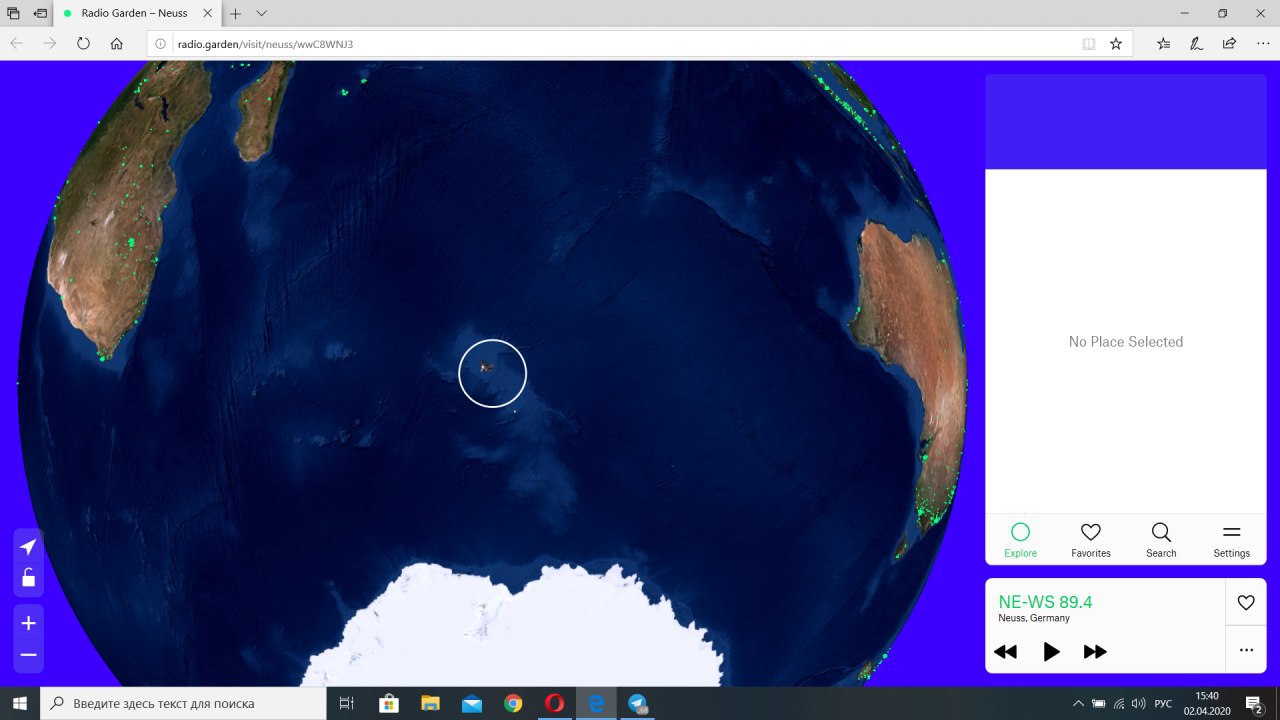Open Telegram from the taskbar

(x=637, y=704)
